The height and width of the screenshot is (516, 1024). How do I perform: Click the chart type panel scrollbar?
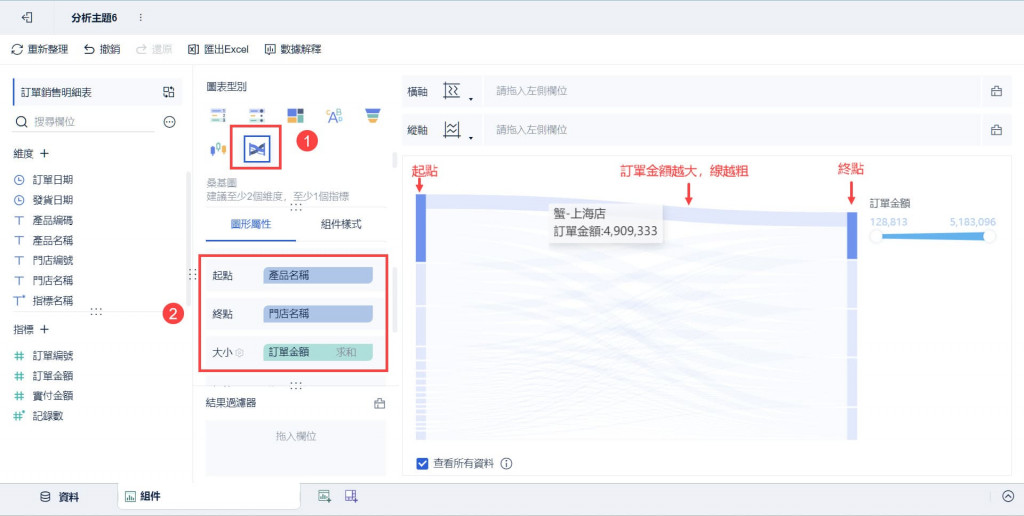pyautogui.click(x=394, y=159)
